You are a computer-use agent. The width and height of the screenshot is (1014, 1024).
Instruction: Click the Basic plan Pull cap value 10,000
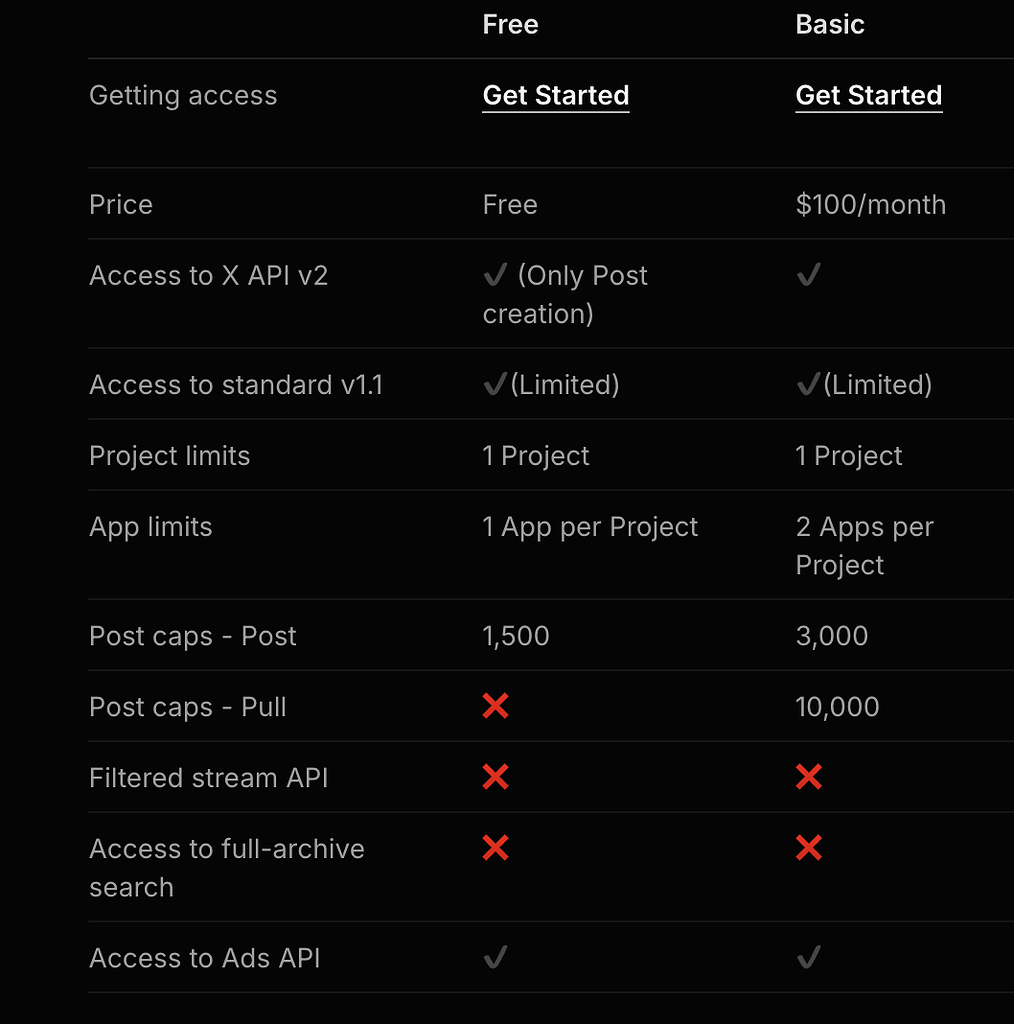click(838, 706)
